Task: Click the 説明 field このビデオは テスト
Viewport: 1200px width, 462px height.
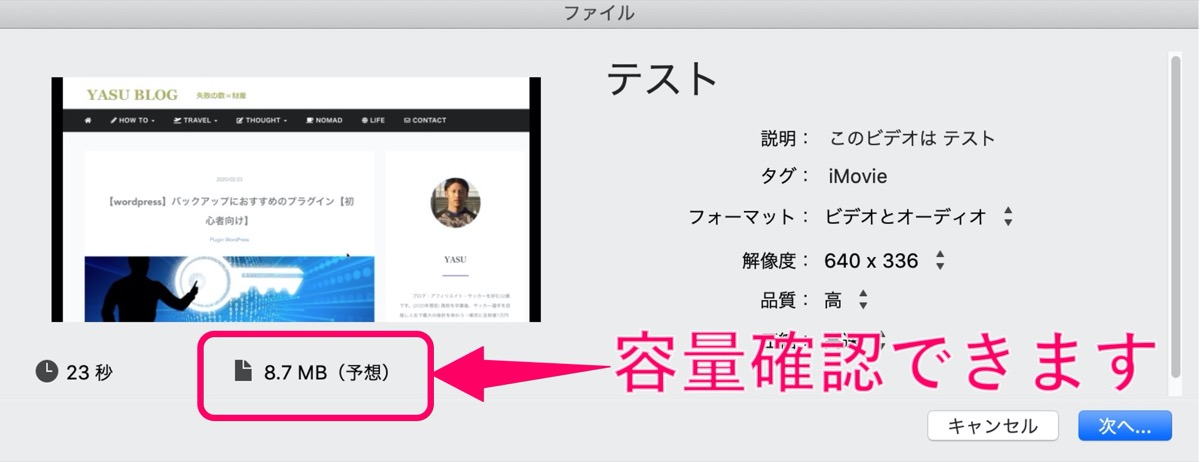Action: [x=911, y=138]
